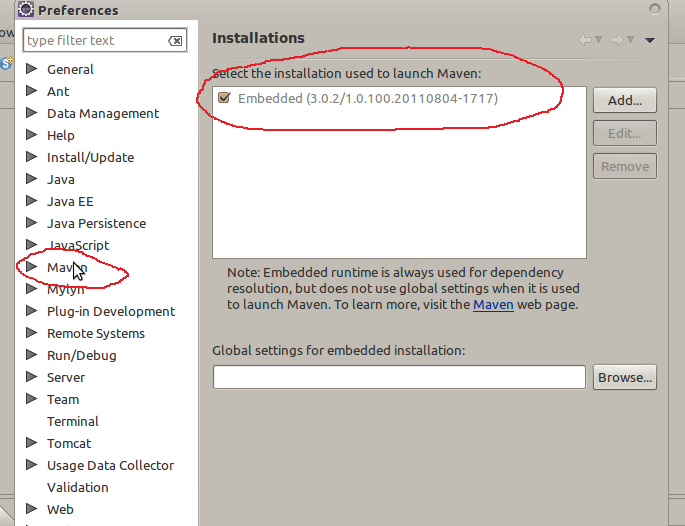Screen dimensions: 685x526
Task: Expand the Tomcat node arrow
Action: point(31,443)
